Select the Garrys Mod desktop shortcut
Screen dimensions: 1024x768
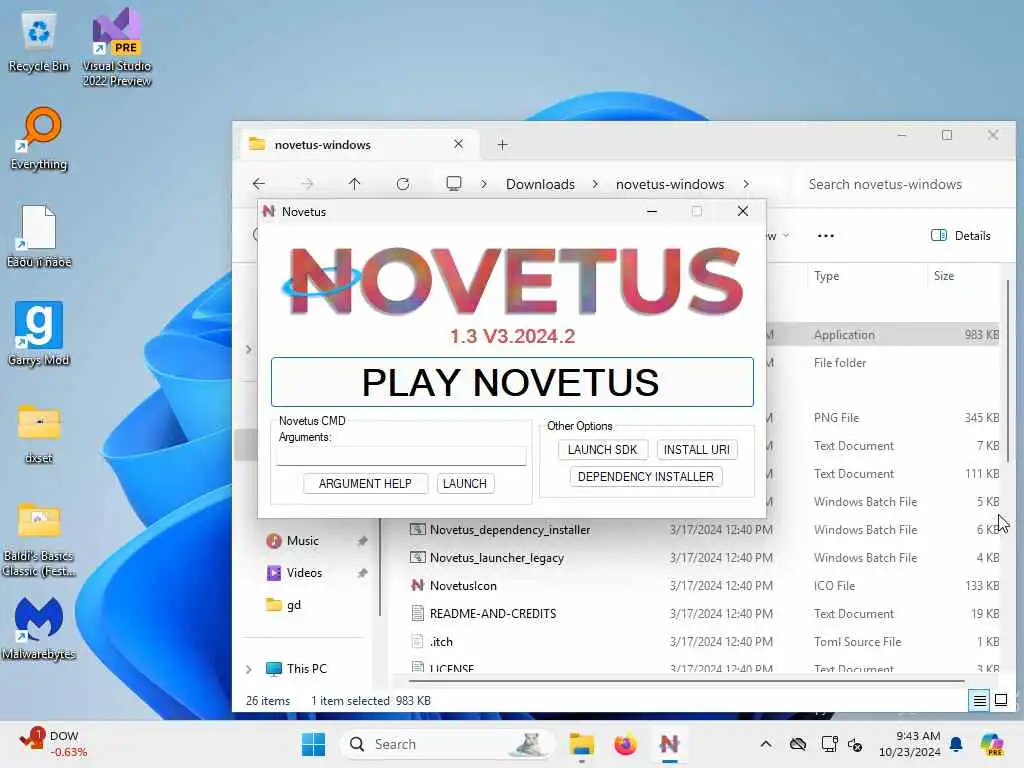coord(39,333)
